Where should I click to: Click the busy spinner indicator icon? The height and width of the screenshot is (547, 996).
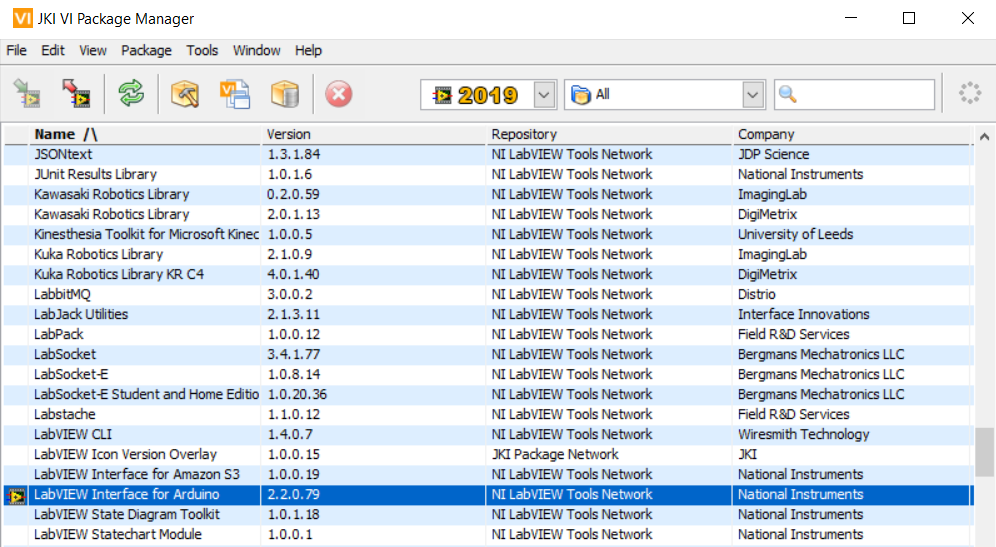(970, 93)
